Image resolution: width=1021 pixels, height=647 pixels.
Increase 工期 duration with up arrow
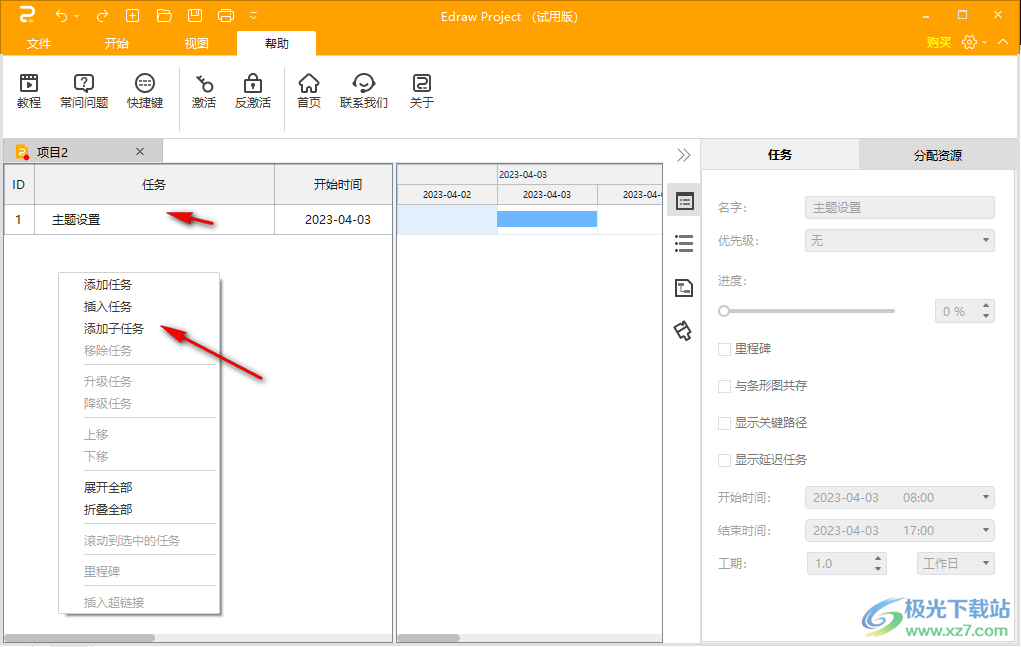[x=878, y=558]
